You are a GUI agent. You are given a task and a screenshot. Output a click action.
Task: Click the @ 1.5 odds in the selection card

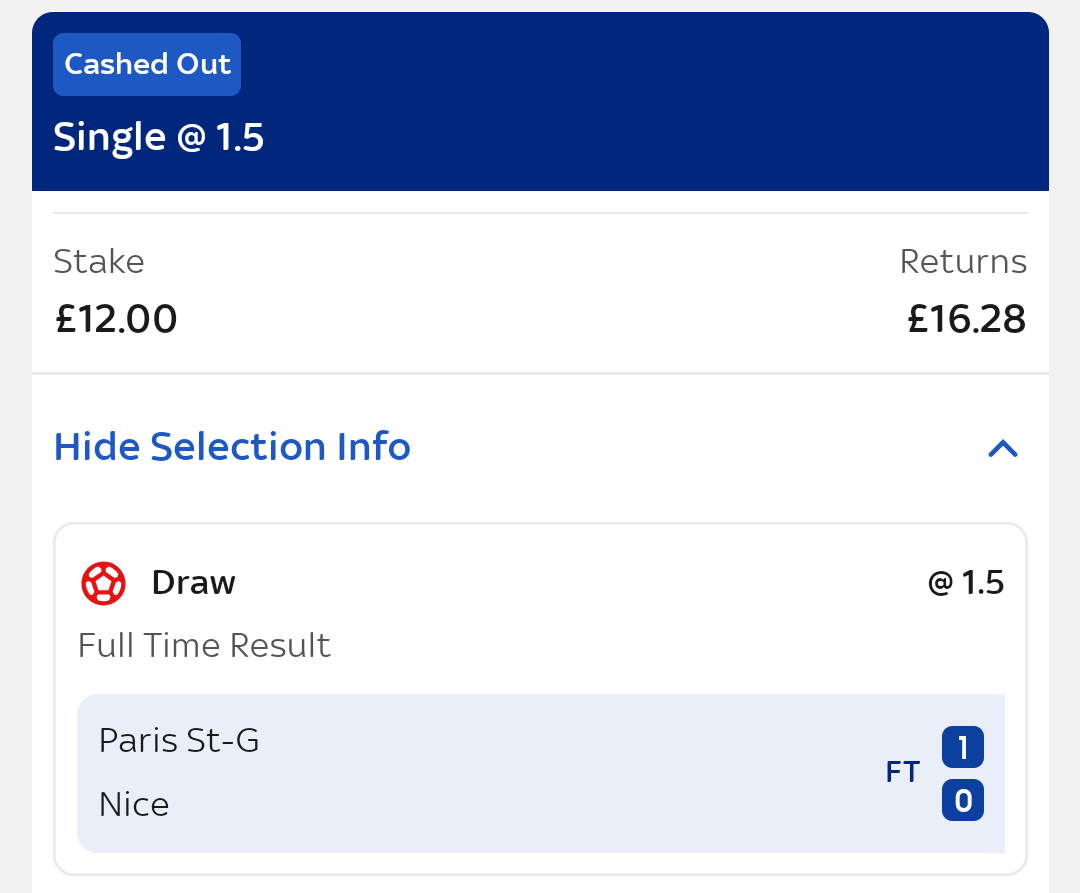pos(966,582)
